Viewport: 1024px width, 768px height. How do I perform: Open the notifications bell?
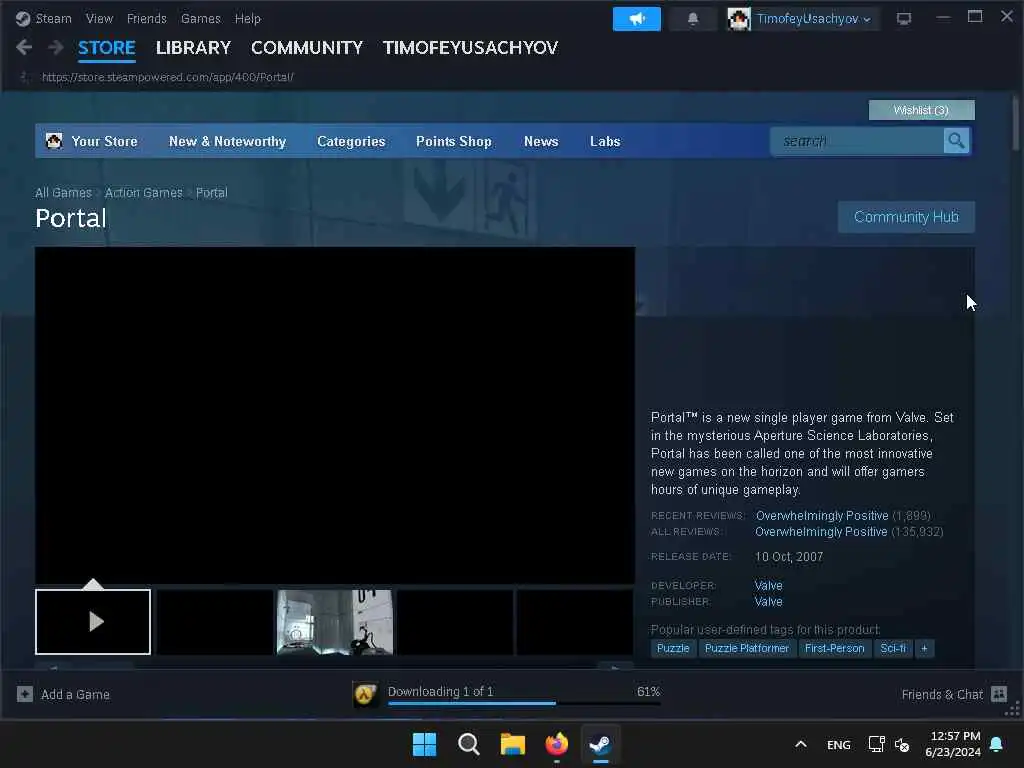pos(693,19)
